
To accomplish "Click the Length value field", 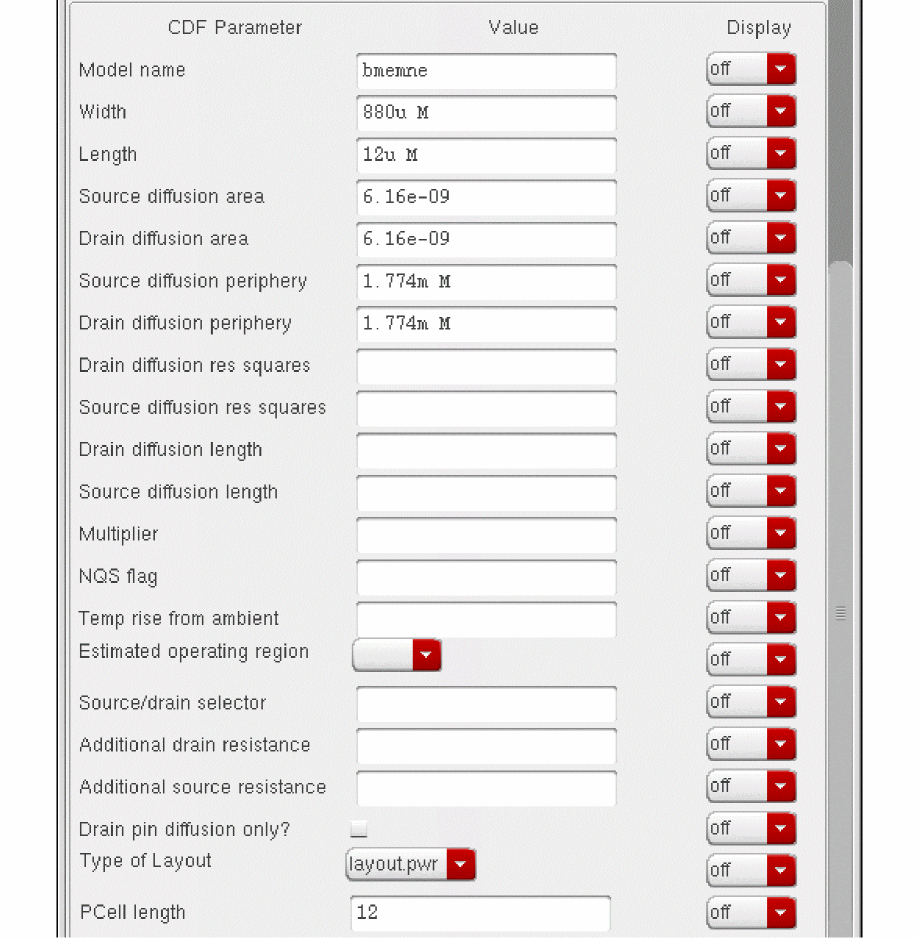I will [x=486, y=155].
